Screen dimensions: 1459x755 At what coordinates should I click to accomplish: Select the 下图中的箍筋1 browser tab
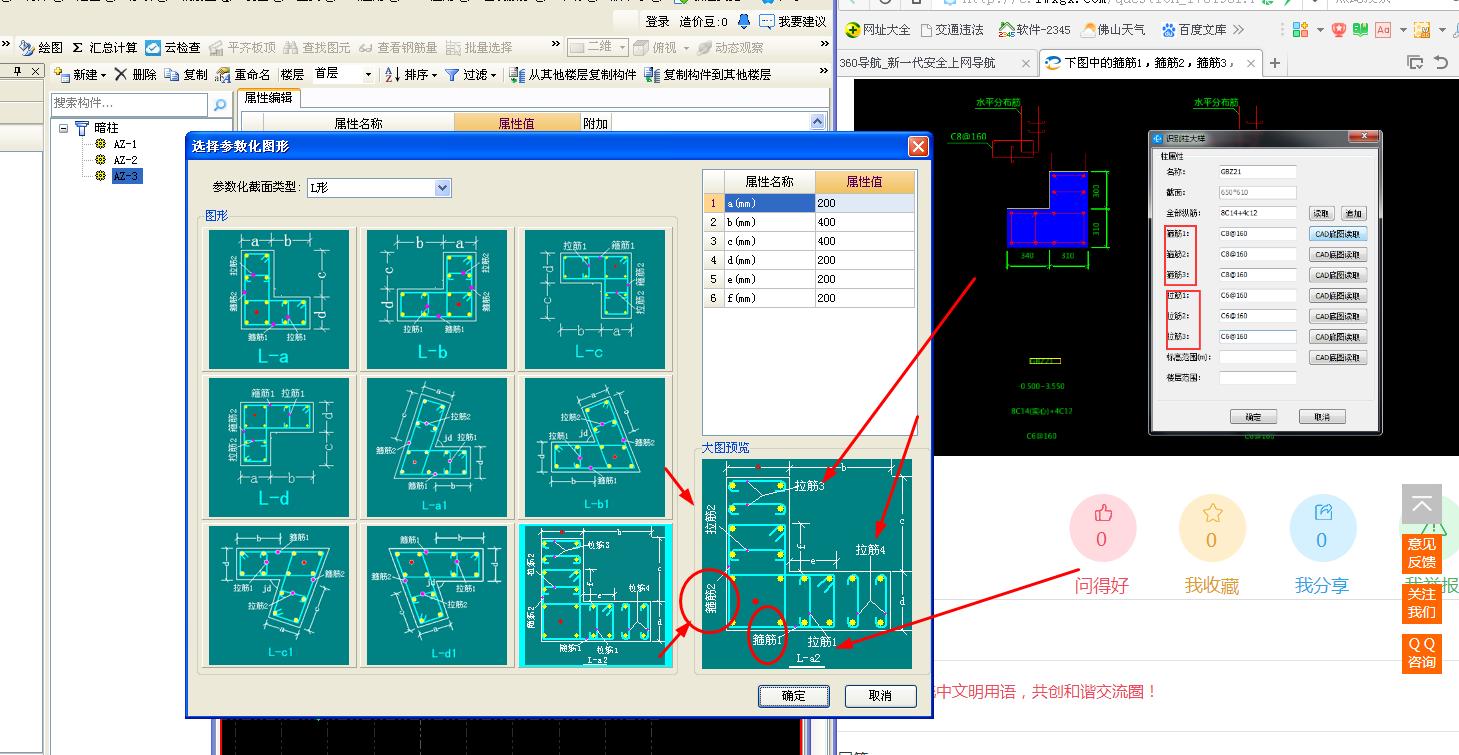(1149, 63)
